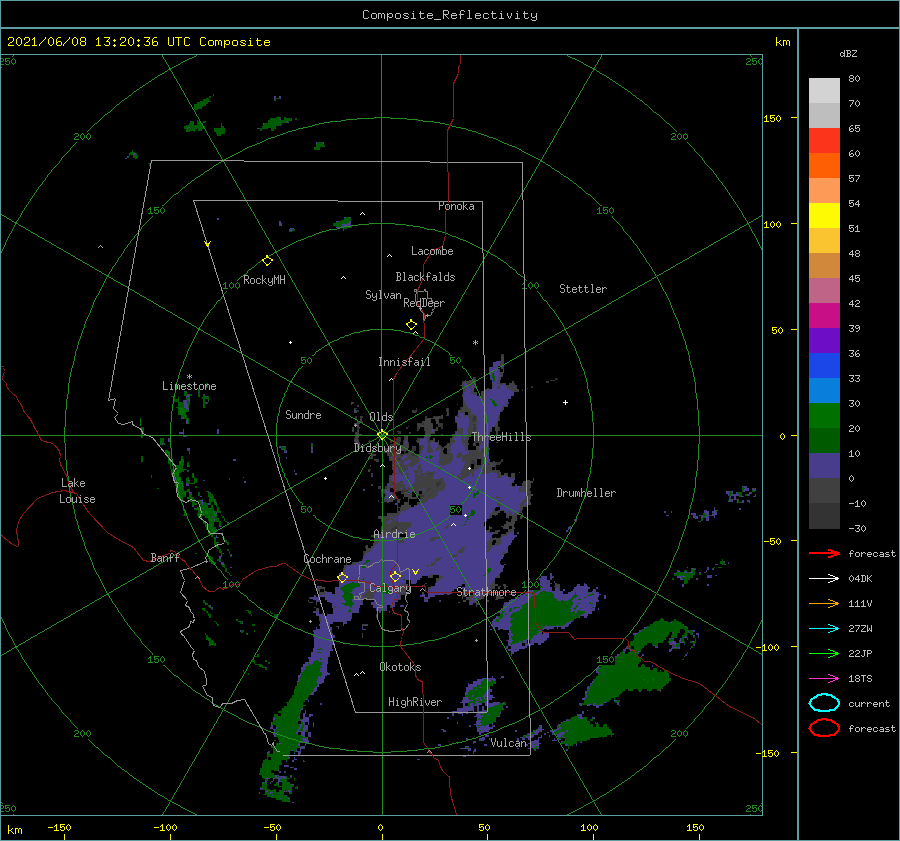Click the Okotoks label
Screen dimensions: 900x841
coord(400,666)
